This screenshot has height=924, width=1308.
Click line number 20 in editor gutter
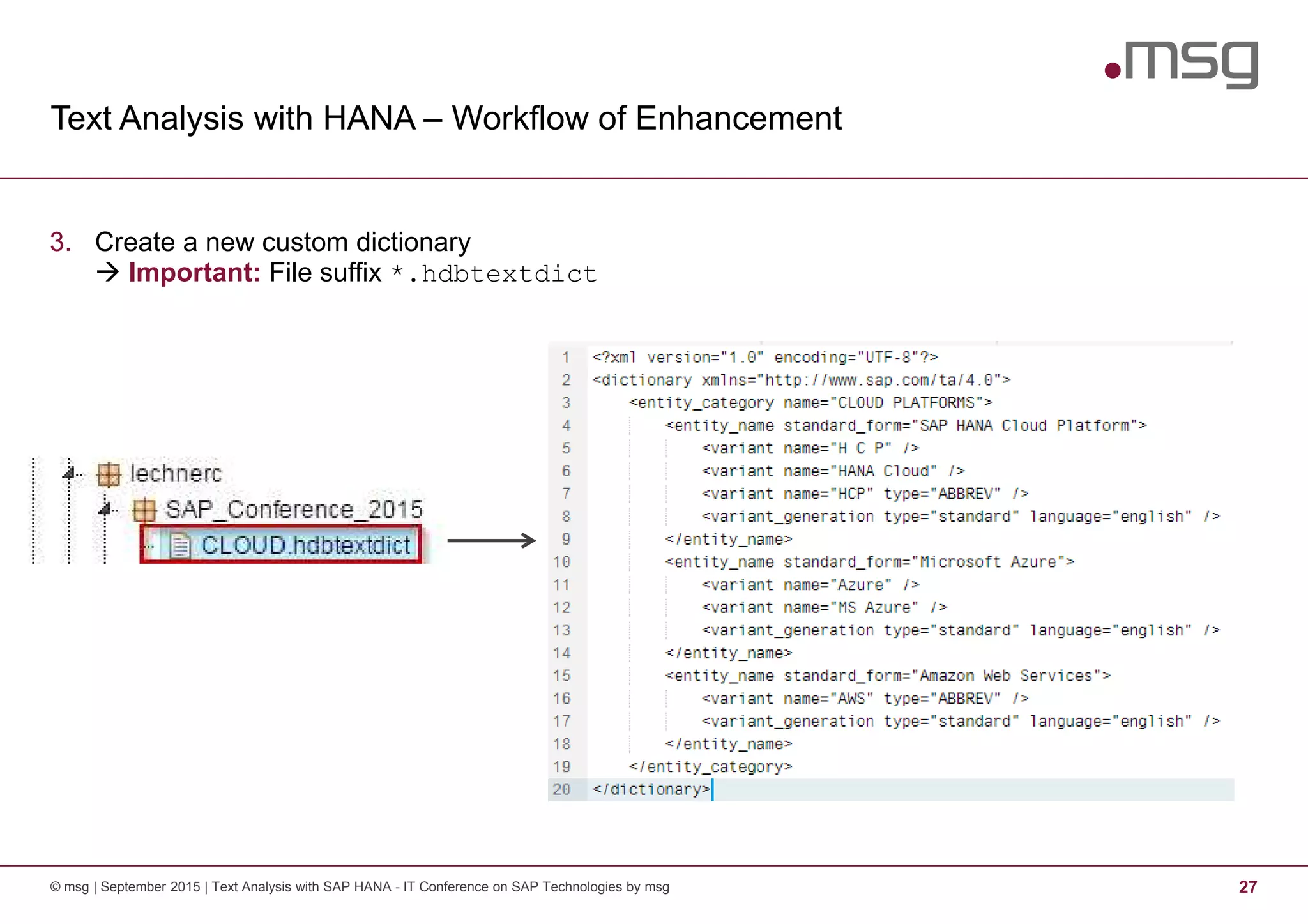(562, 789)
